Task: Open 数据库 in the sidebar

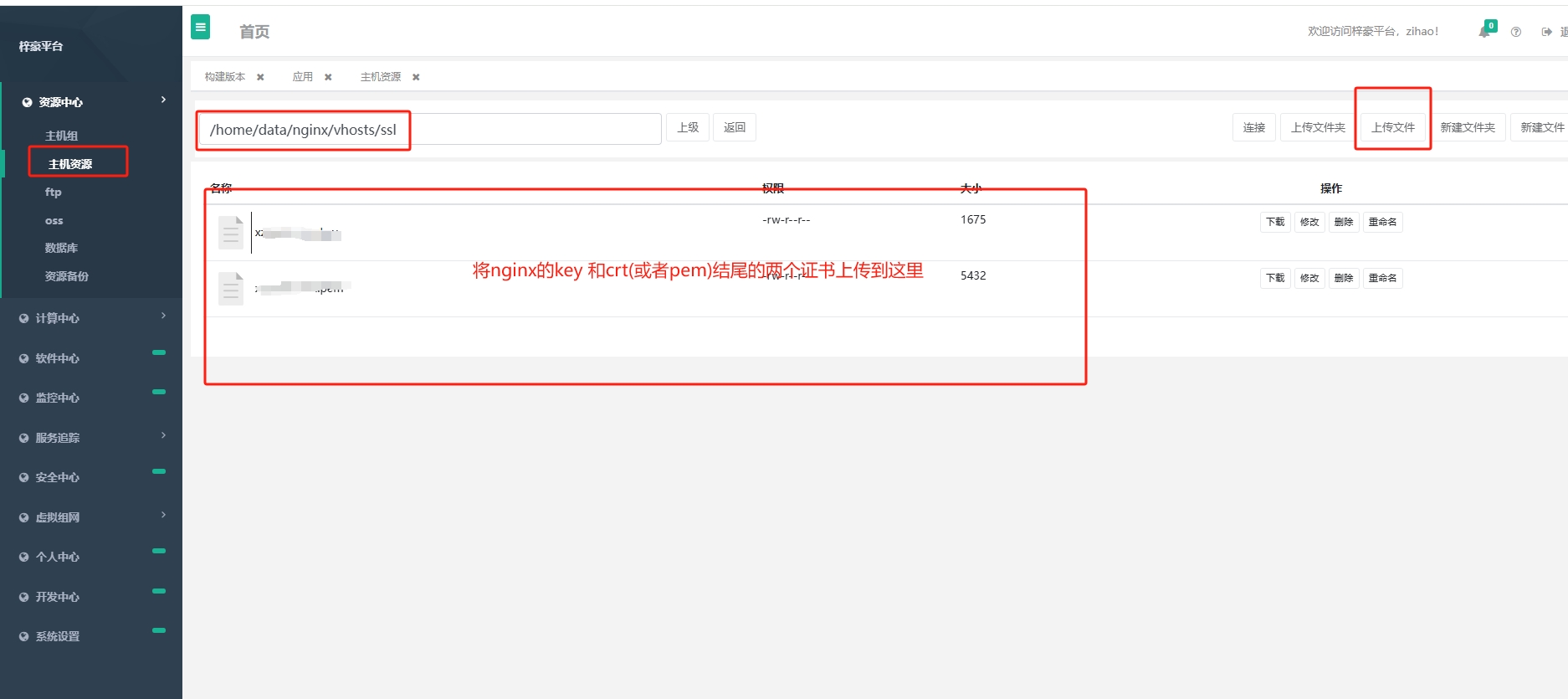Action: 61,248
